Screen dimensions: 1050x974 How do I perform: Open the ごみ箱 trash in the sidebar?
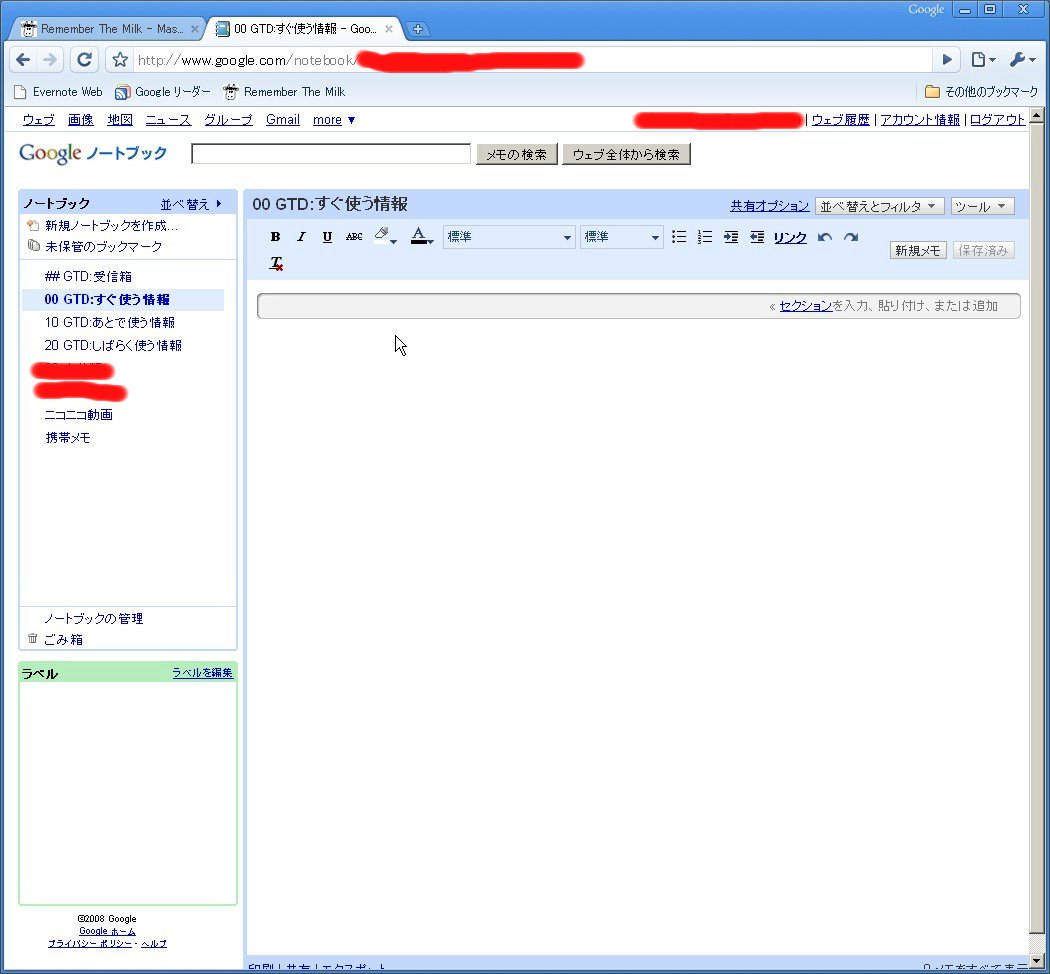pos(63,640)
